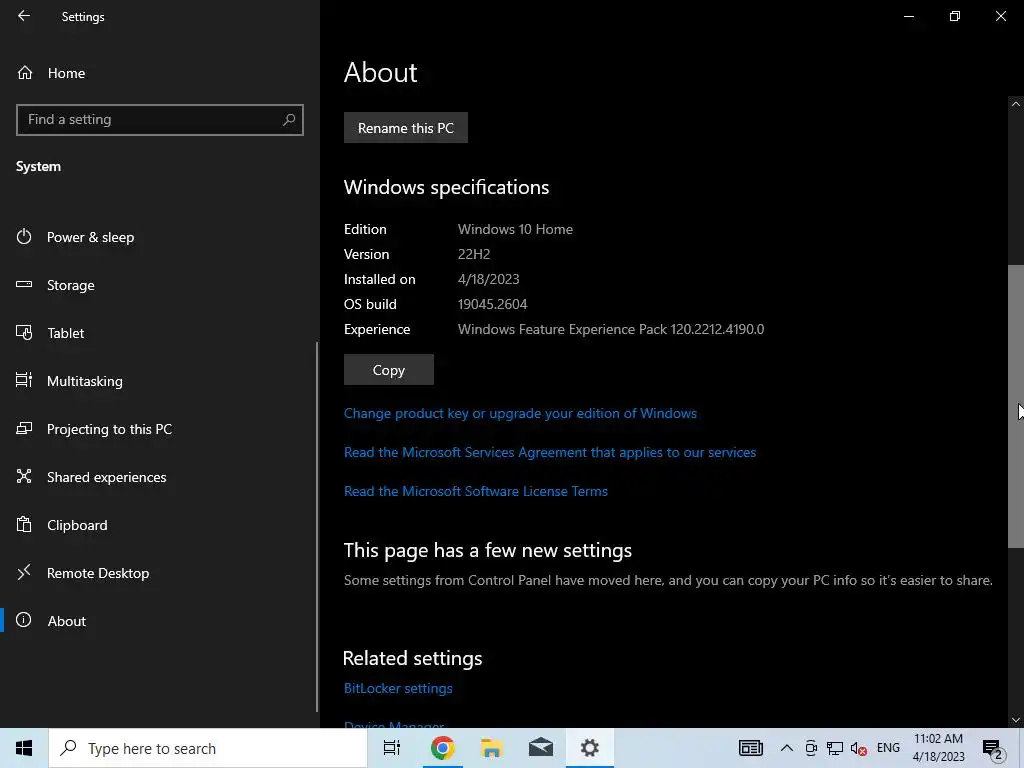Focus the Find a setting field

tap(160, 120)
